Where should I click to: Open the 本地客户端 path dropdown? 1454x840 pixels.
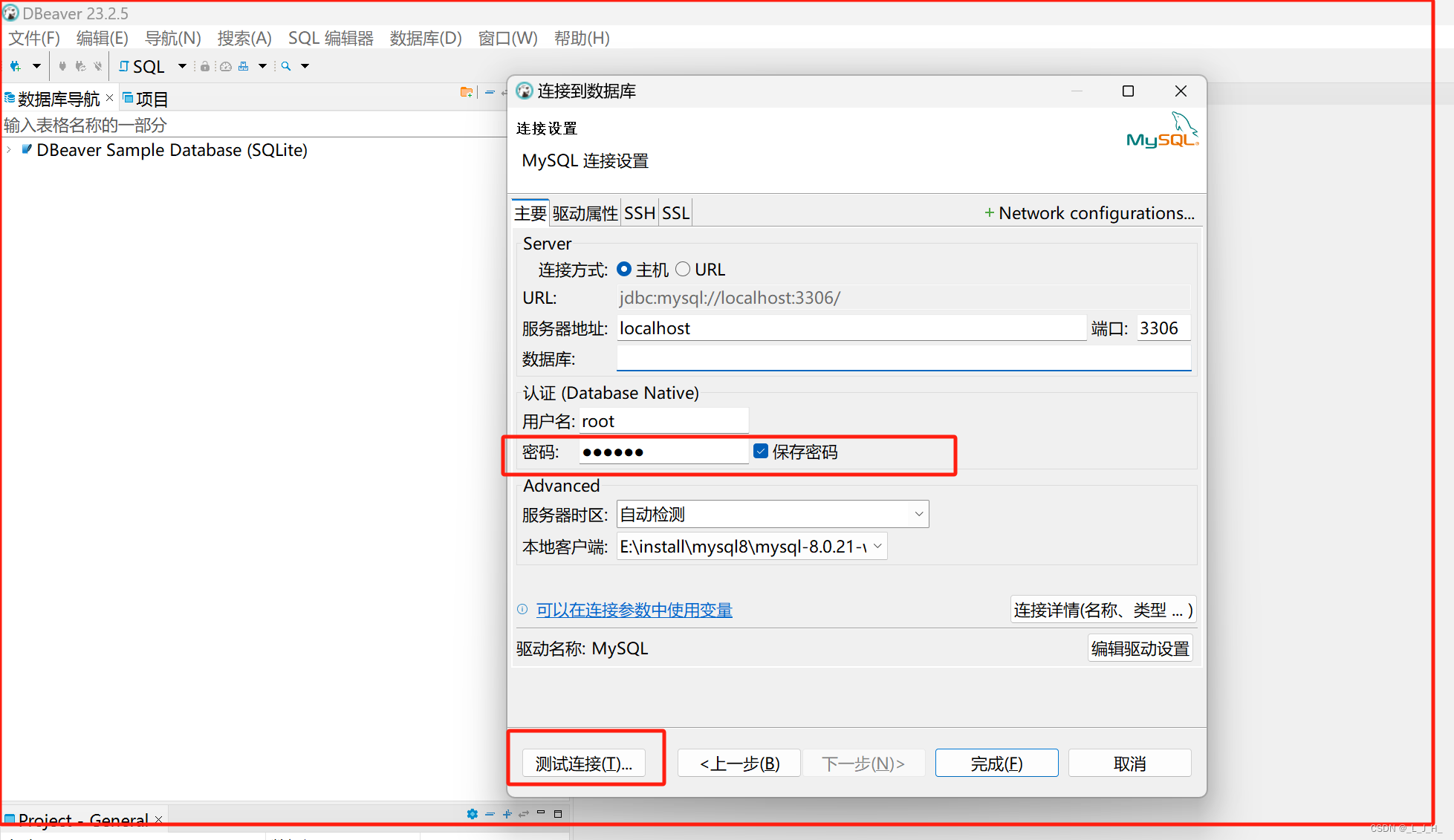(x=877, y=547)
